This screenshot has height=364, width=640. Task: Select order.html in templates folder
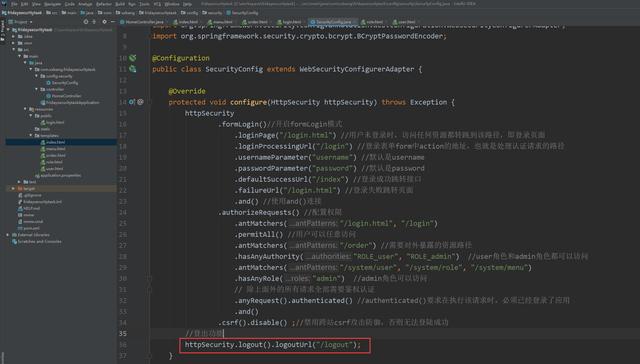tap(53, 155)
